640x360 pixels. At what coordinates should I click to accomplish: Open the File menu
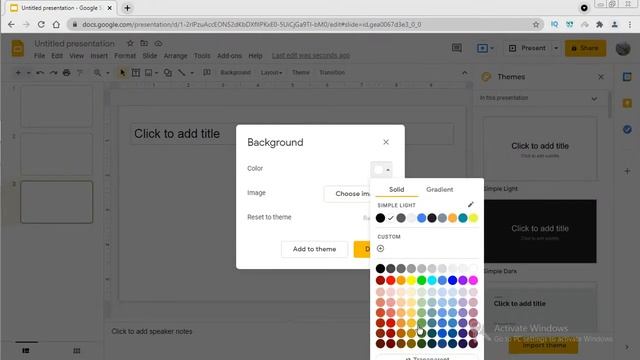[40, 56]
